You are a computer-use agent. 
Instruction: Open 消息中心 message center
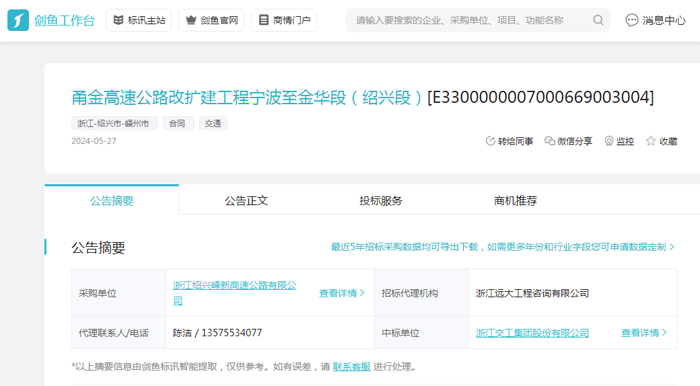click(655, 20)
